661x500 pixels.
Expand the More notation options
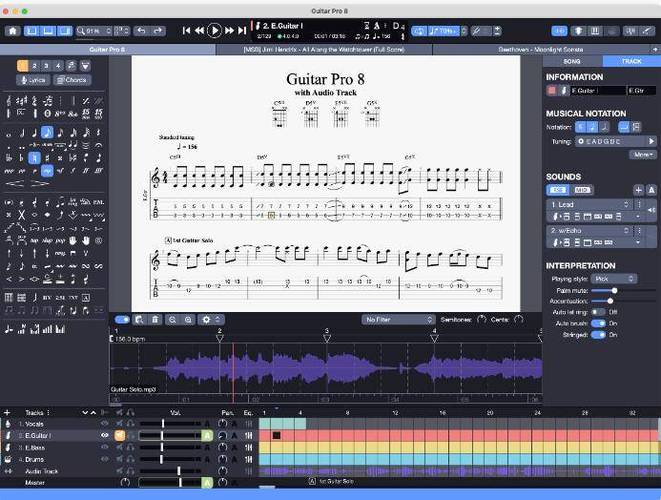point(643,155)
